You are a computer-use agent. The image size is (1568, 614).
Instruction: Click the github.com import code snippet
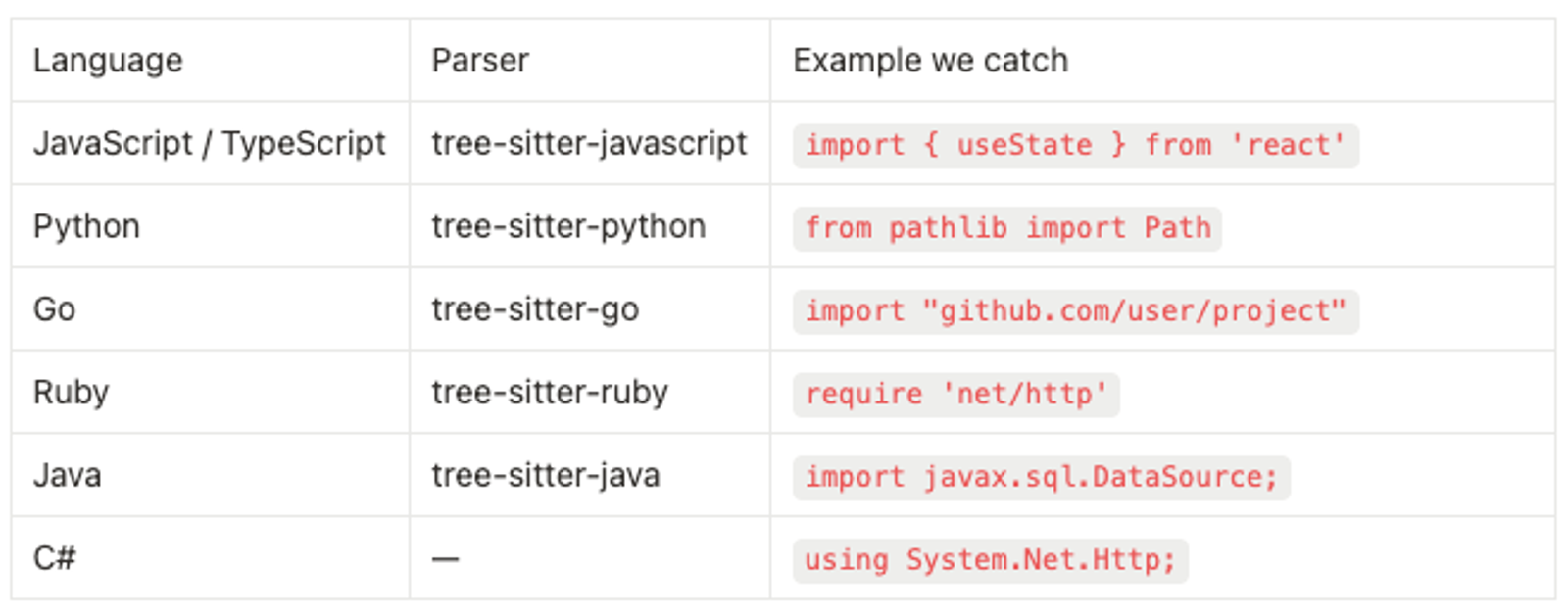point(1075,311)
